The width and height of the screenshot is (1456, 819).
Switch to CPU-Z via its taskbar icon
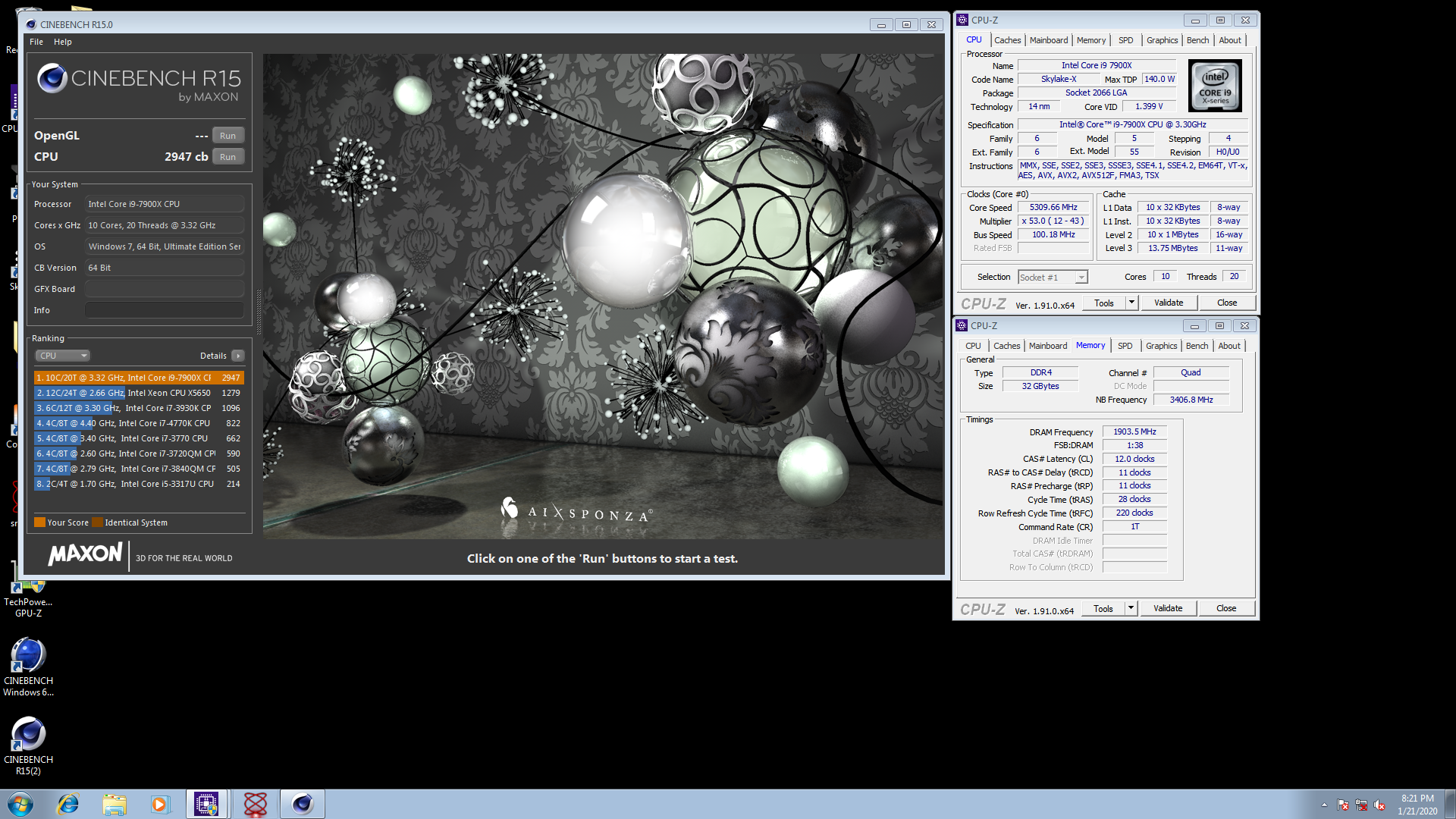coord(206,804)
